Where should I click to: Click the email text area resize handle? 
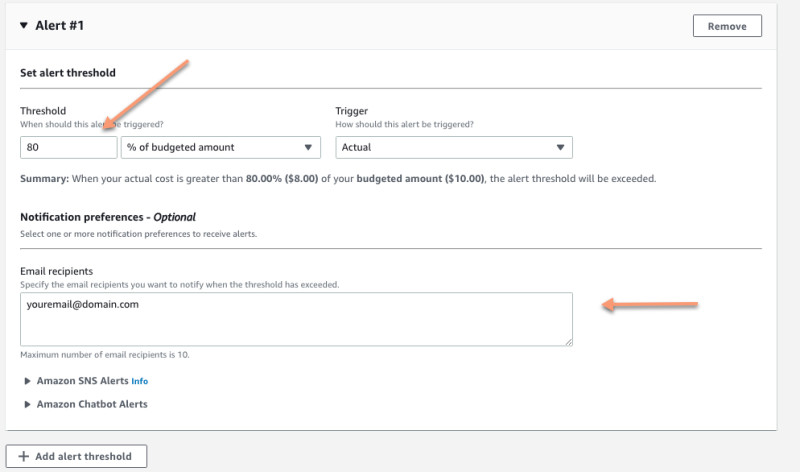pos(568,341)
